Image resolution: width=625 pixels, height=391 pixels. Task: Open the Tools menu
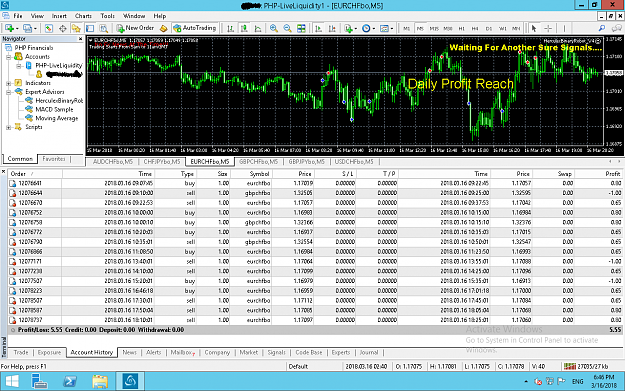click(x=107, y=16)
